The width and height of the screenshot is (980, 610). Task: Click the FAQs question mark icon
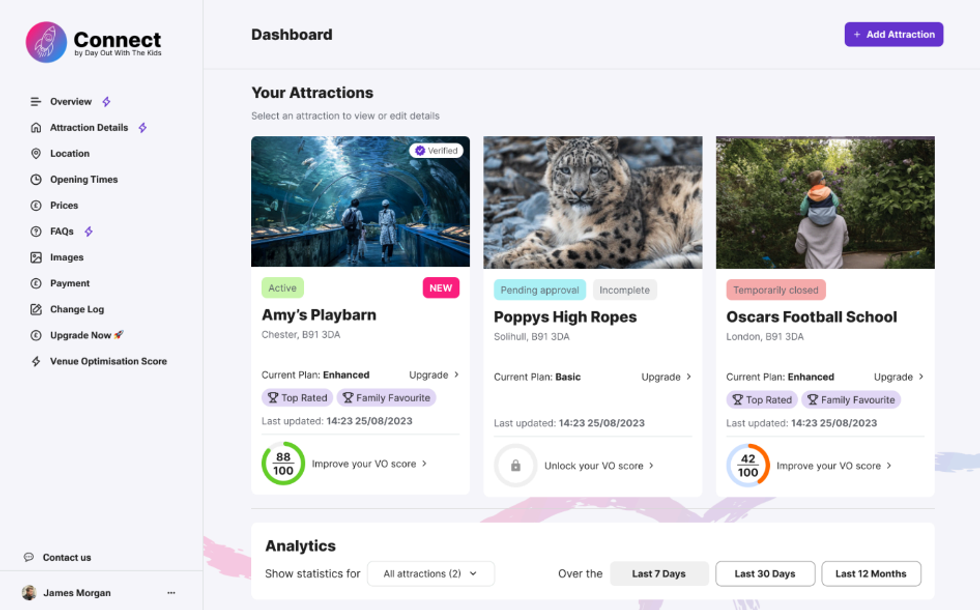click(x=34, y=231)
